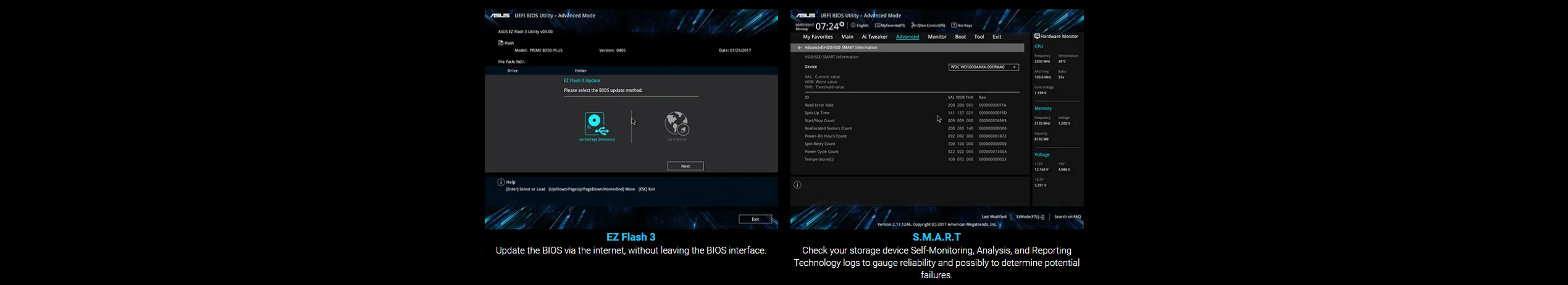Image resolution: width=1568 pixels, height=285 pixels.
Task: Click the back arrow beside Advanced\HDD/SSD SMART Information
Action: pos(799,47)
